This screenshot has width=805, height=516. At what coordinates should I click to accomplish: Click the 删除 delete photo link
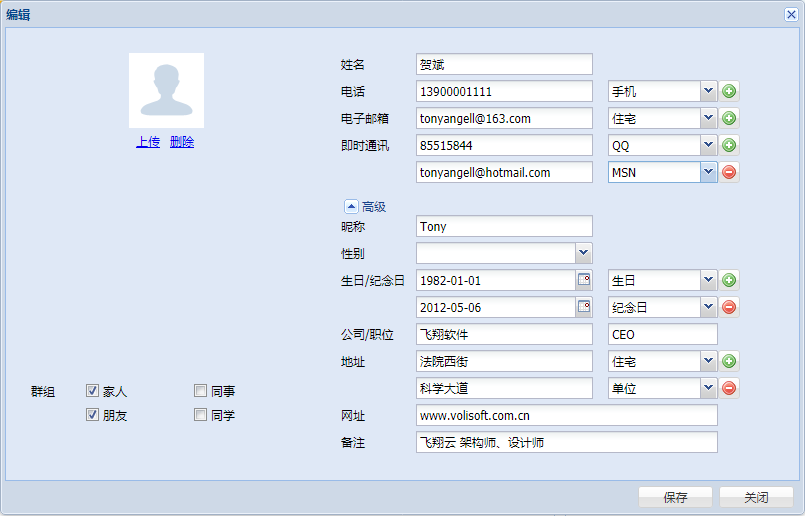(x=182, y=142)
